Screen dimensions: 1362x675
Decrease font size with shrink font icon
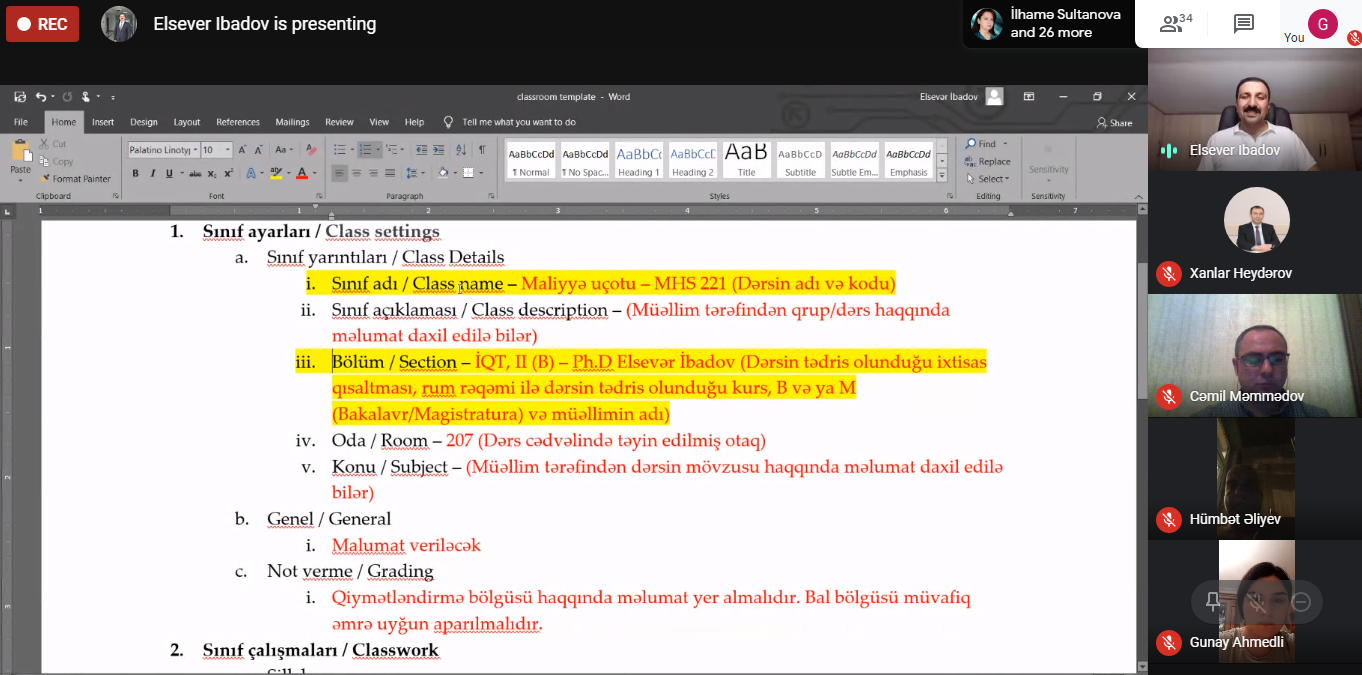click(258, 150)
